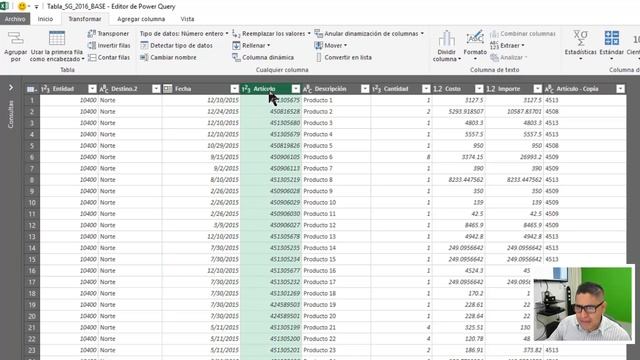Expand the Consultas side pane
640x360 pixels.
coord(11,87)
